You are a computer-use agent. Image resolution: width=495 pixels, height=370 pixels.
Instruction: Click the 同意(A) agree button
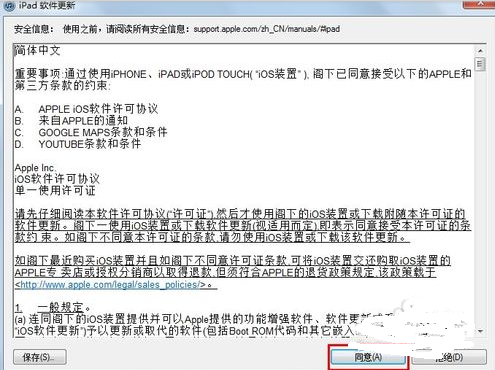click(x=368, y=358)
